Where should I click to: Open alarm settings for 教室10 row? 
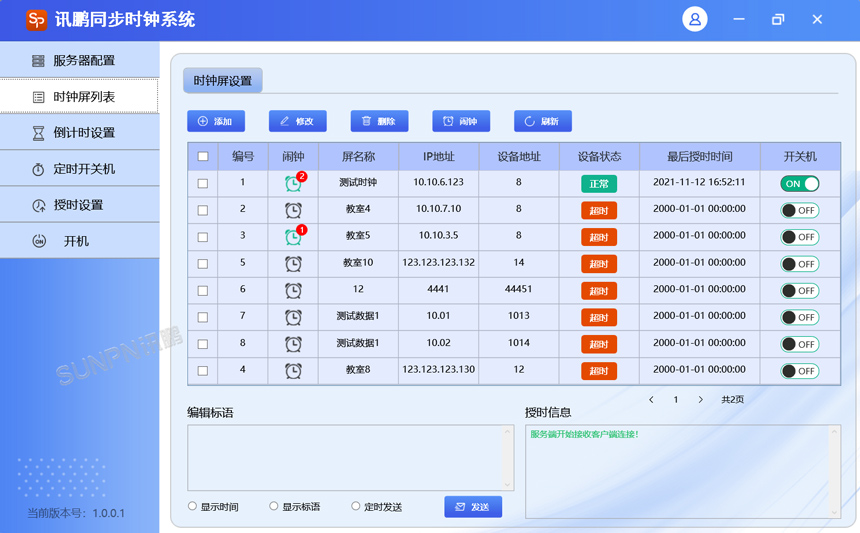coord(293,264)
